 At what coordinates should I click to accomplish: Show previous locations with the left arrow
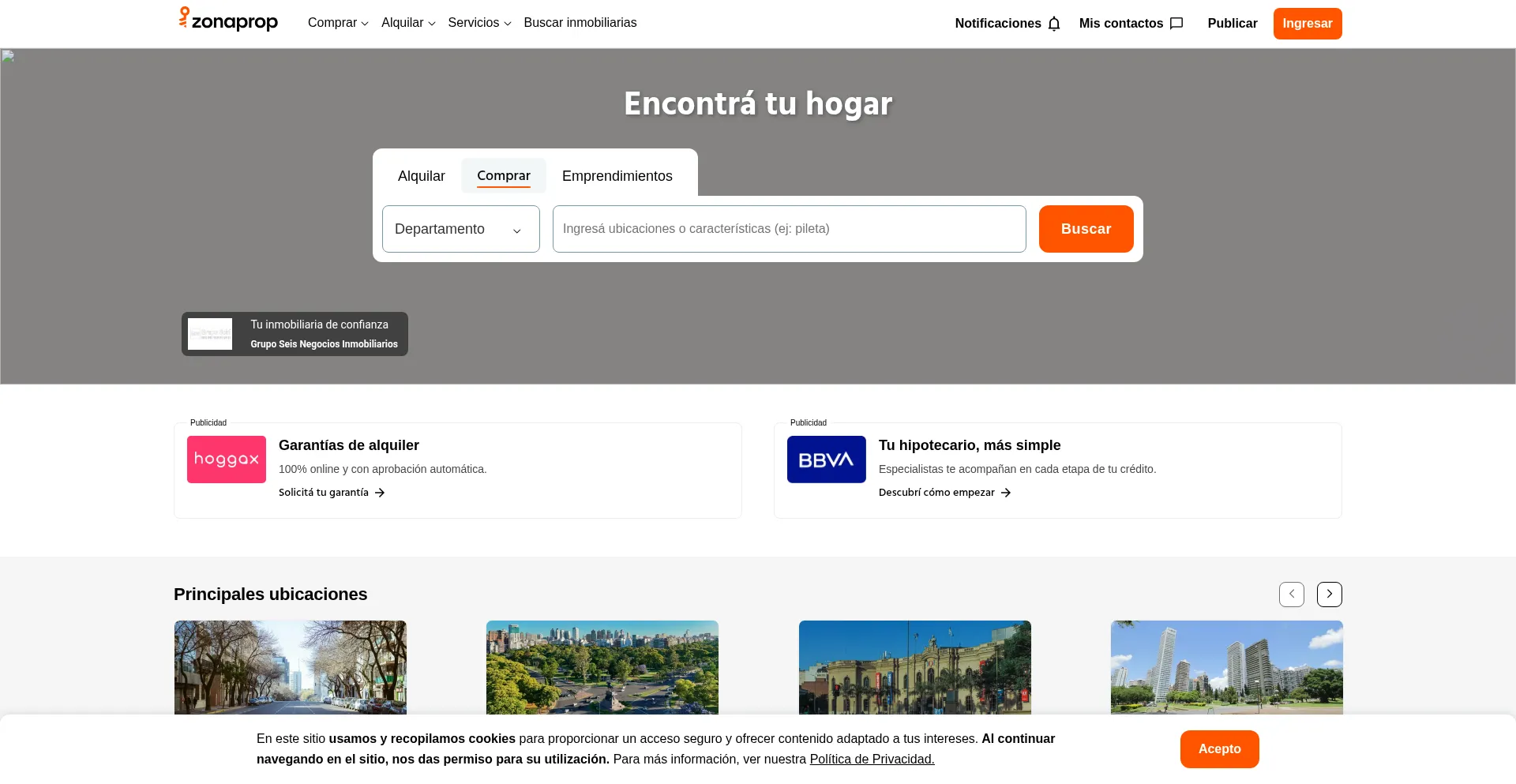tap(1292, 595)
